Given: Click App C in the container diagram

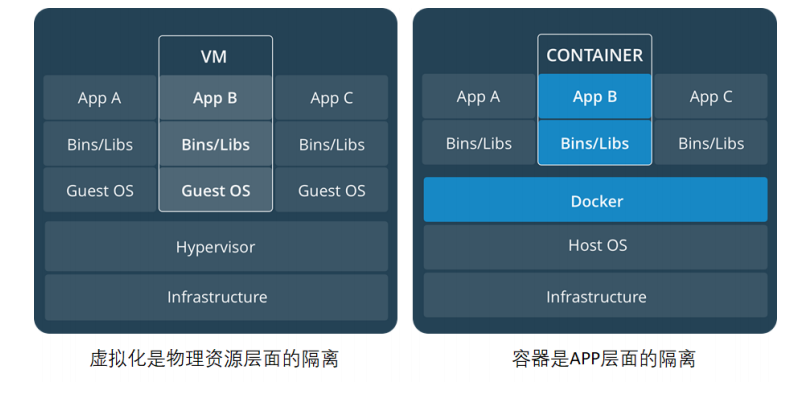Looking at the screenshot, I should point(711,96).
